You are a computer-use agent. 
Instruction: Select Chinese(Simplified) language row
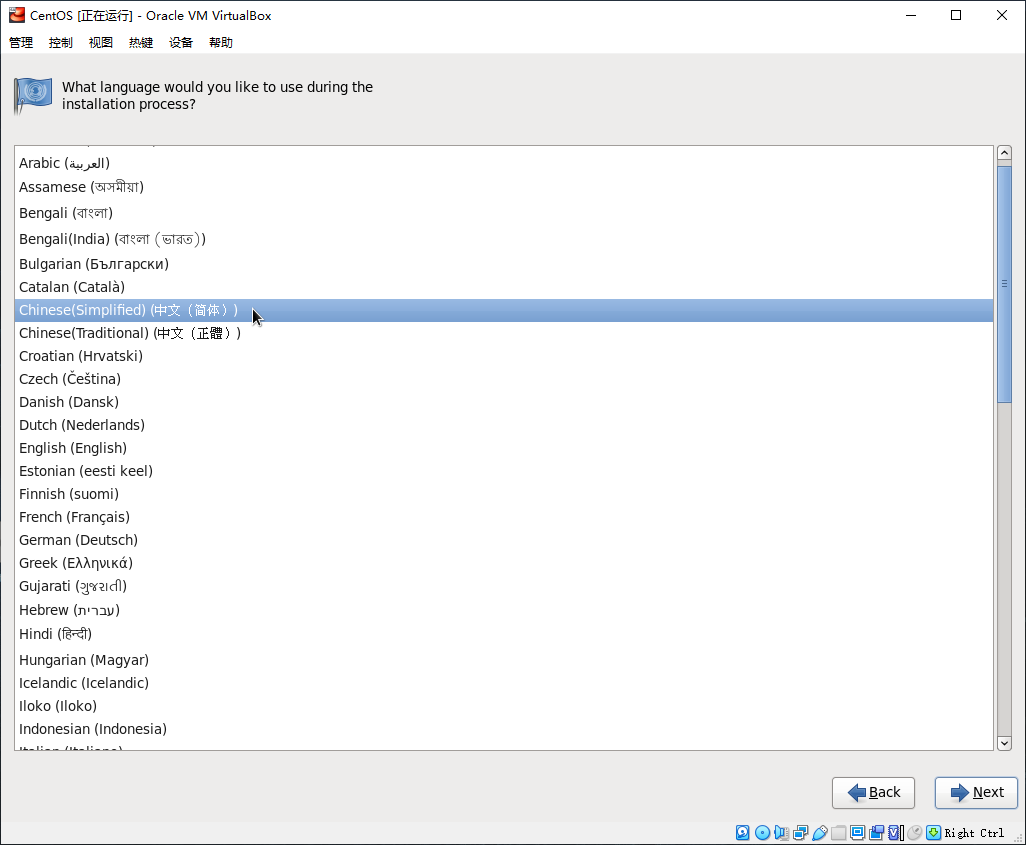pos(504,310)
